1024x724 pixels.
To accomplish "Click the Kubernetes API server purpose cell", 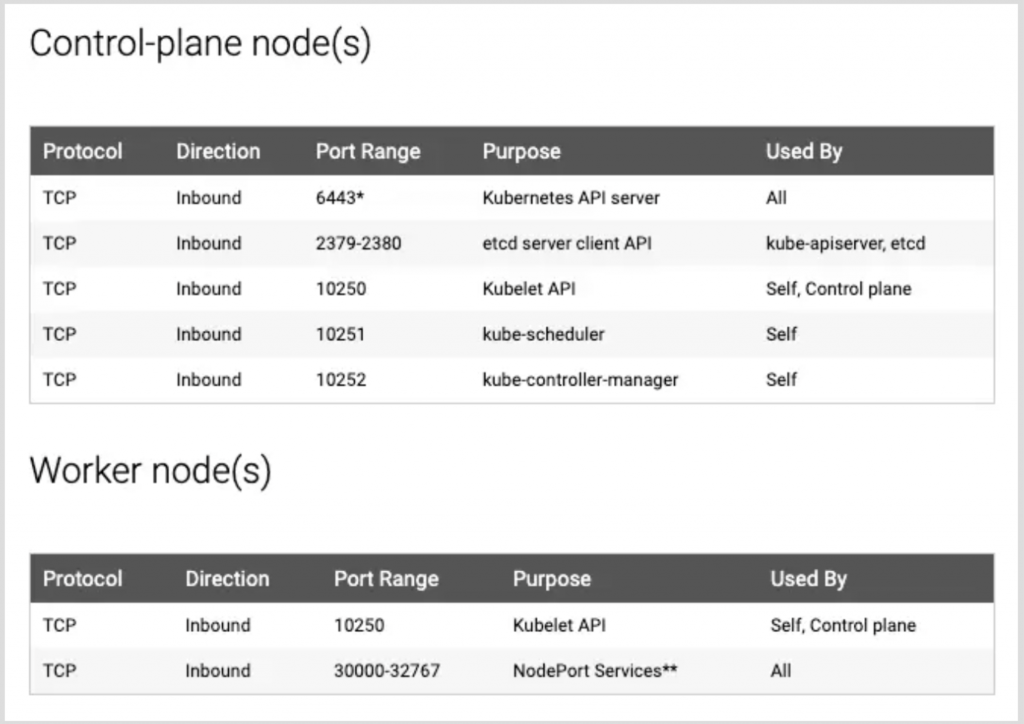I will pyautogui.click(x=571, y=198).
